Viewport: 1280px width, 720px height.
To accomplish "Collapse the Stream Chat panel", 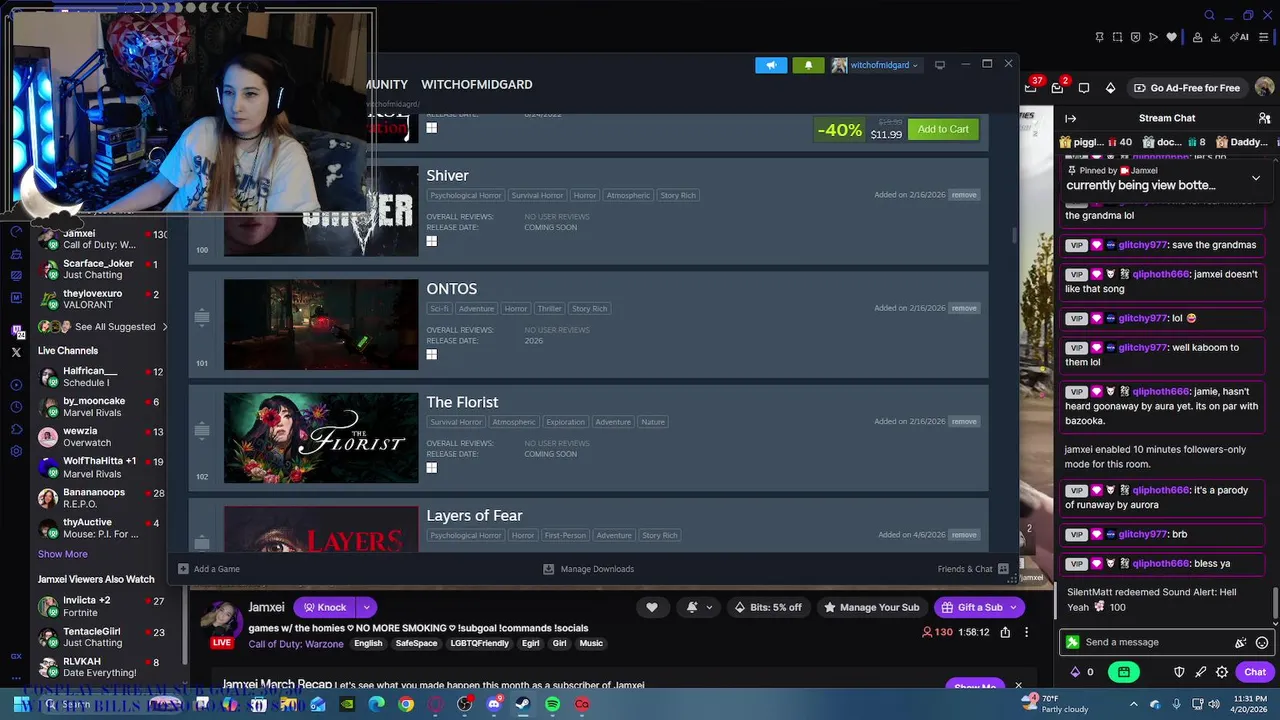I will click(1071, 118).
